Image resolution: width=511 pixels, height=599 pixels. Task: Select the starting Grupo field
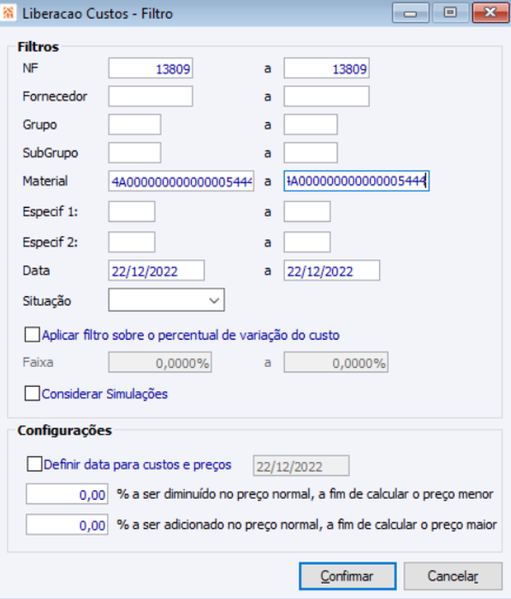[134, 125]
